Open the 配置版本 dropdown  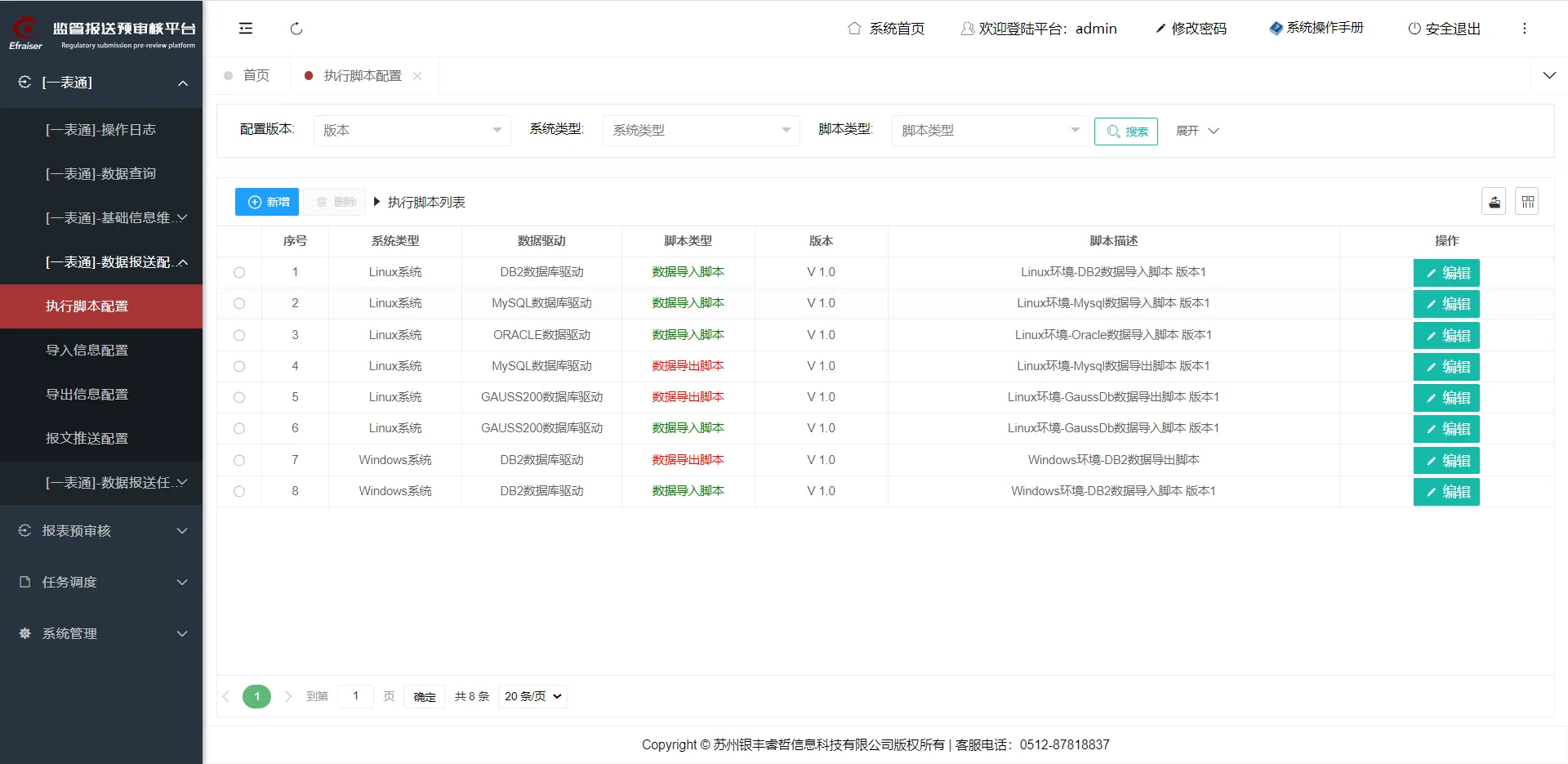click(x=412, y=131)
